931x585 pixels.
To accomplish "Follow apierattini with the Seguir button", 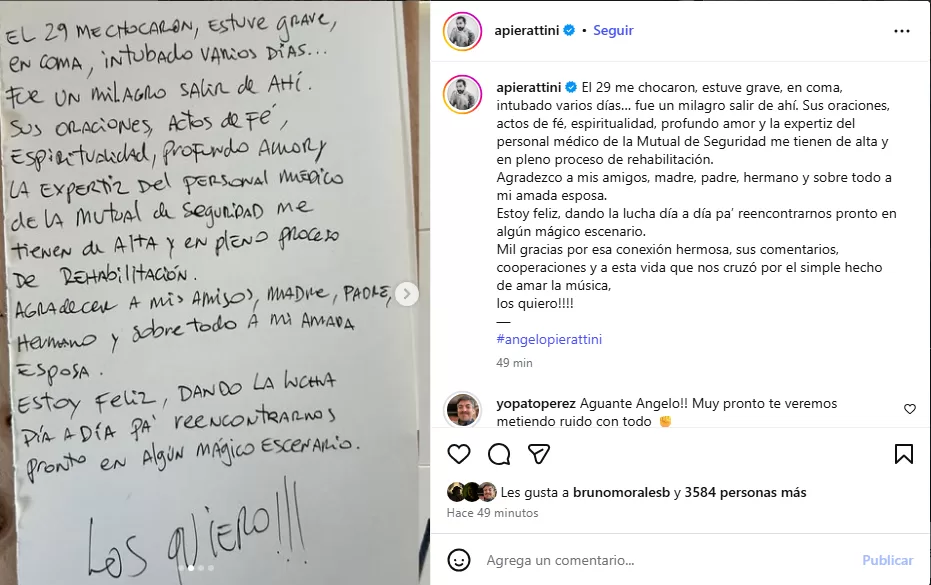I will (613, 30).
